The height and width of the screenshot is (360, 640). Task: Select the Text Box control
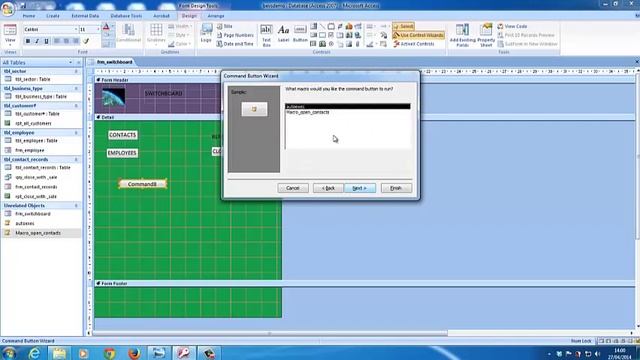pos(266,35)
